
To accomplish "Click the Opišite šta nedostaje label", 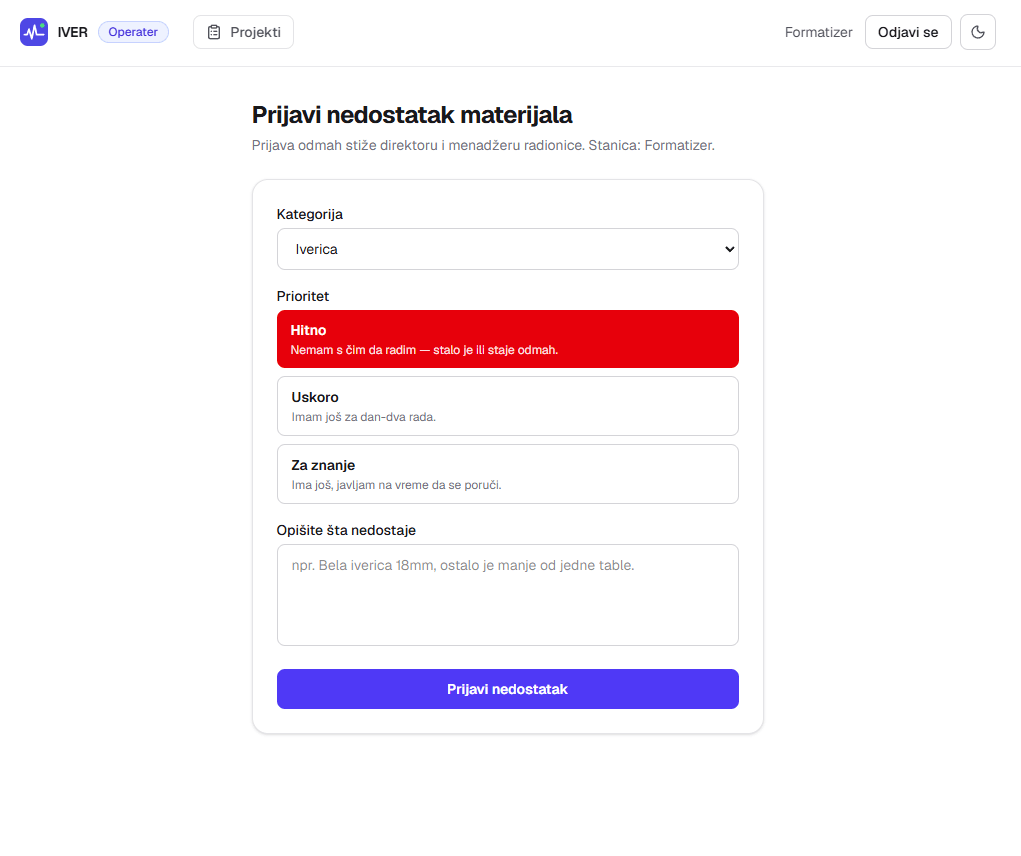I will click(346, 530).
